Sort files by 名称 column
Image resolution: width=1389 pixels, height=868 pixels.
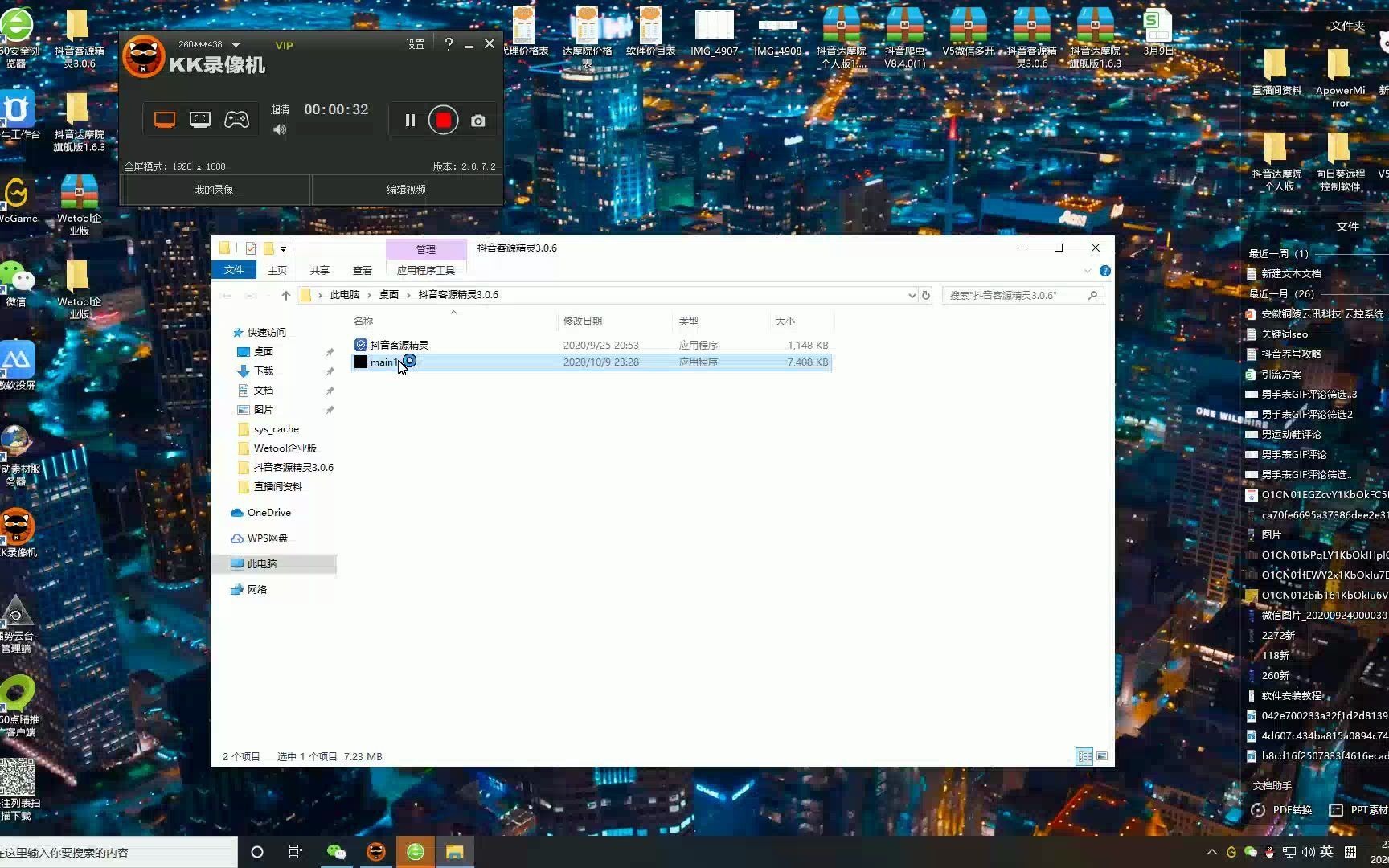tap(363, 321)
